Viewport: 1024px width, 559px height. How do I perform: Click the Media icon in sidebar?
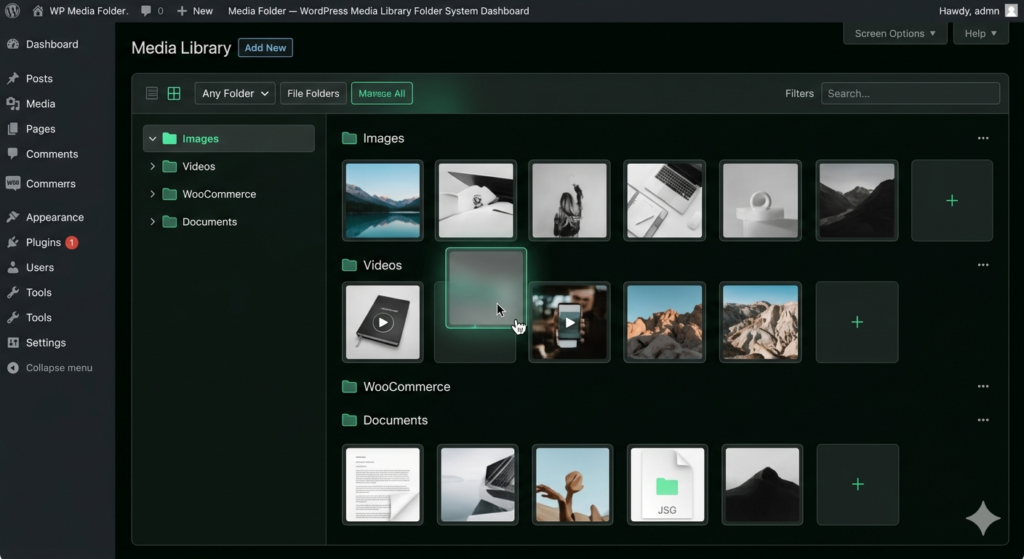[12, 103]
